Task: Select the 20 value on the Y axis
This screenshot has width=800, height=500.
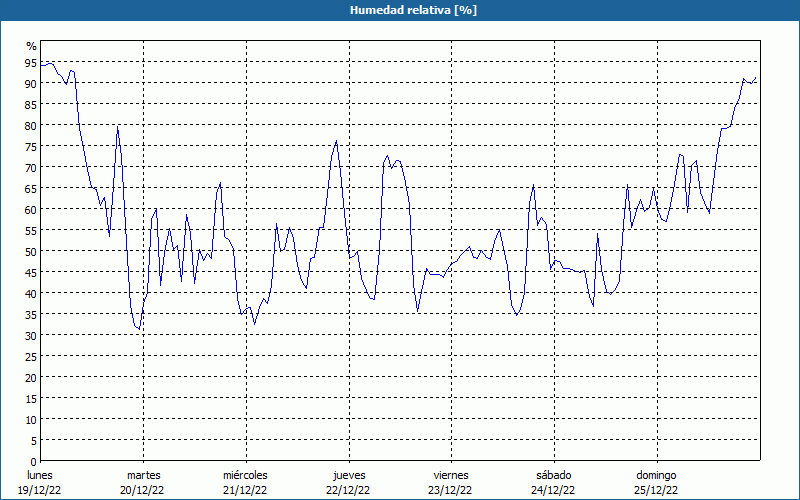Action: tap(31, 378)
